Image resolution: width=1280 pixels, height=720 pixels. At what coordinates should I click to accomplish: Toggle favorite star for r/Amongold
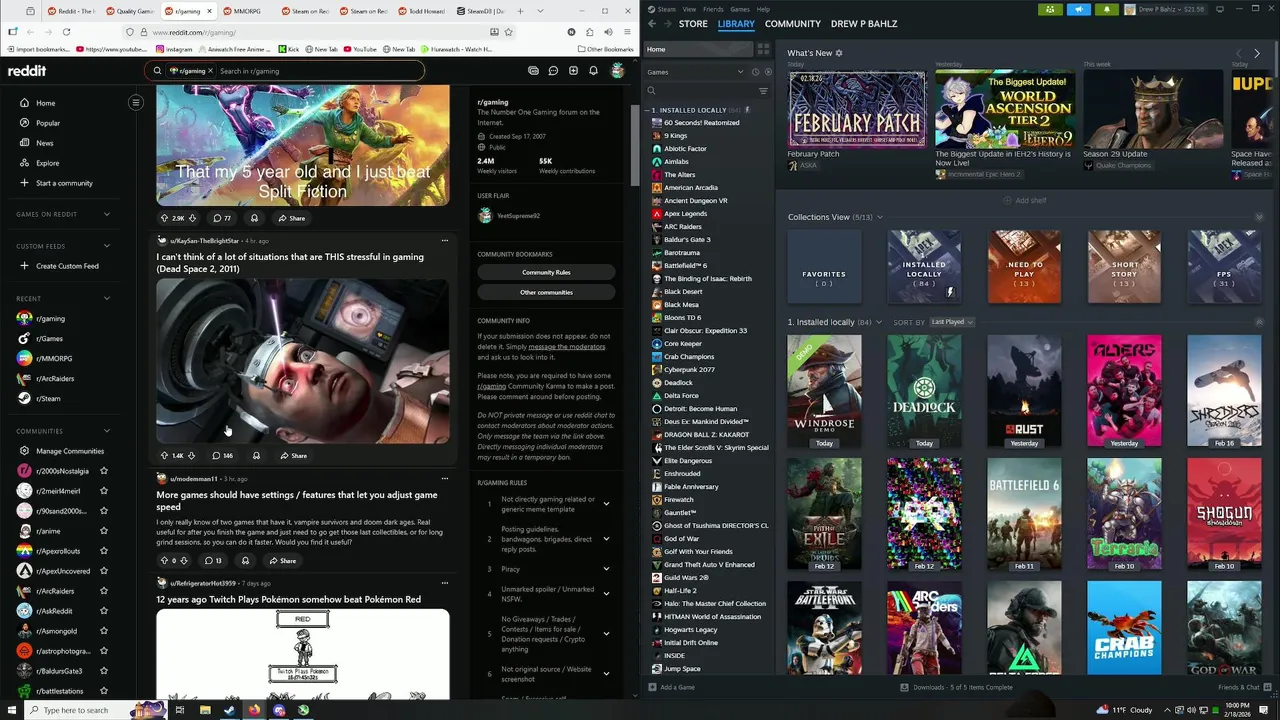(x=104, y=631)
